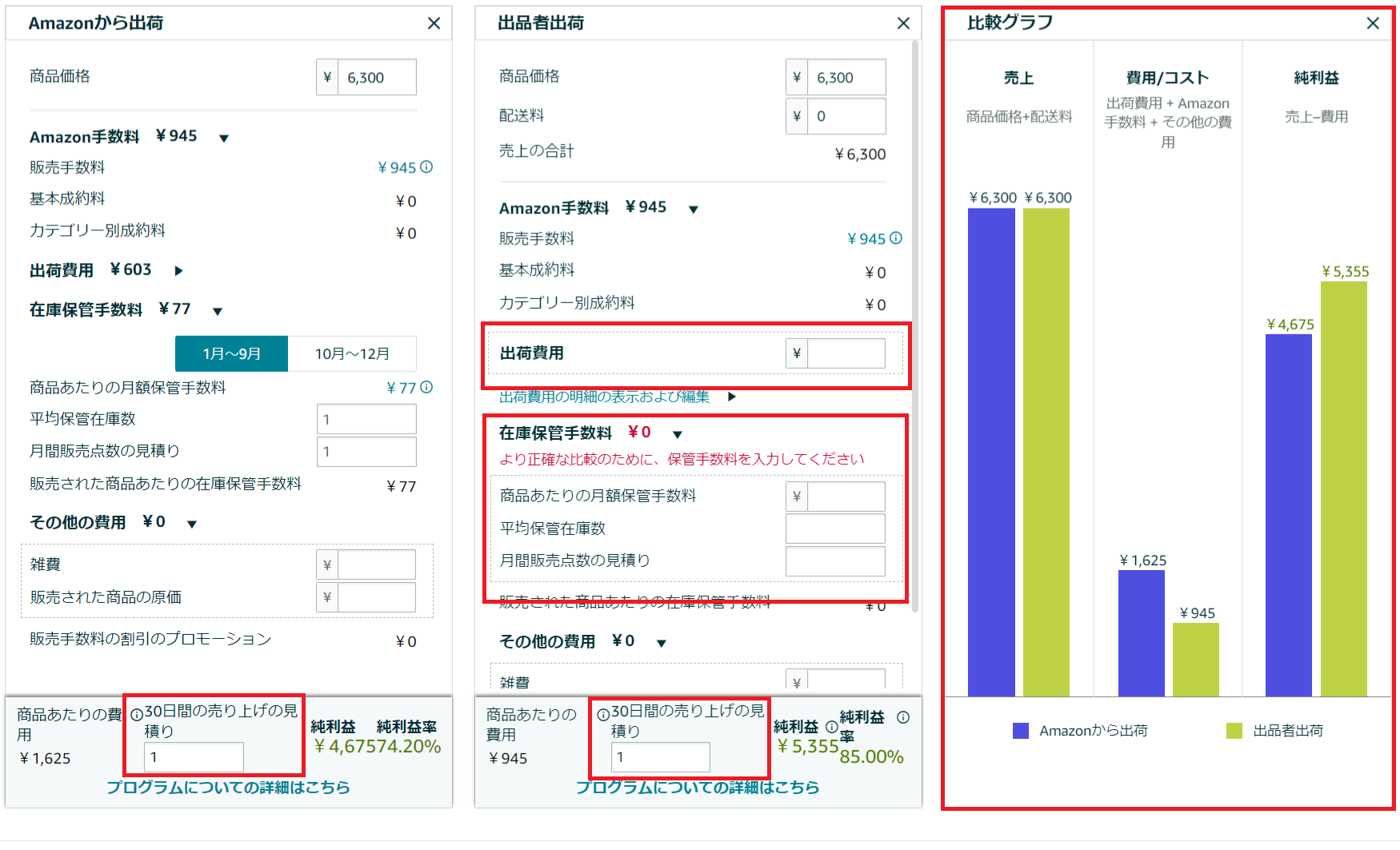Collapse 在庫保管手数料 ¥77 section

218,311
